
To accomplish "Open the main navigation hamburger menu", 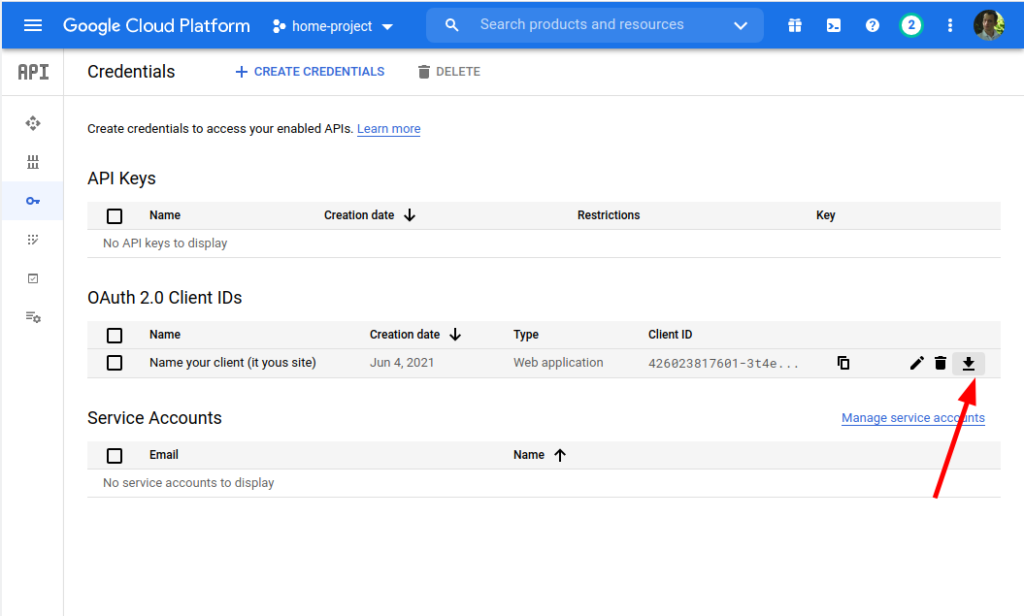I will coord(33,25).
